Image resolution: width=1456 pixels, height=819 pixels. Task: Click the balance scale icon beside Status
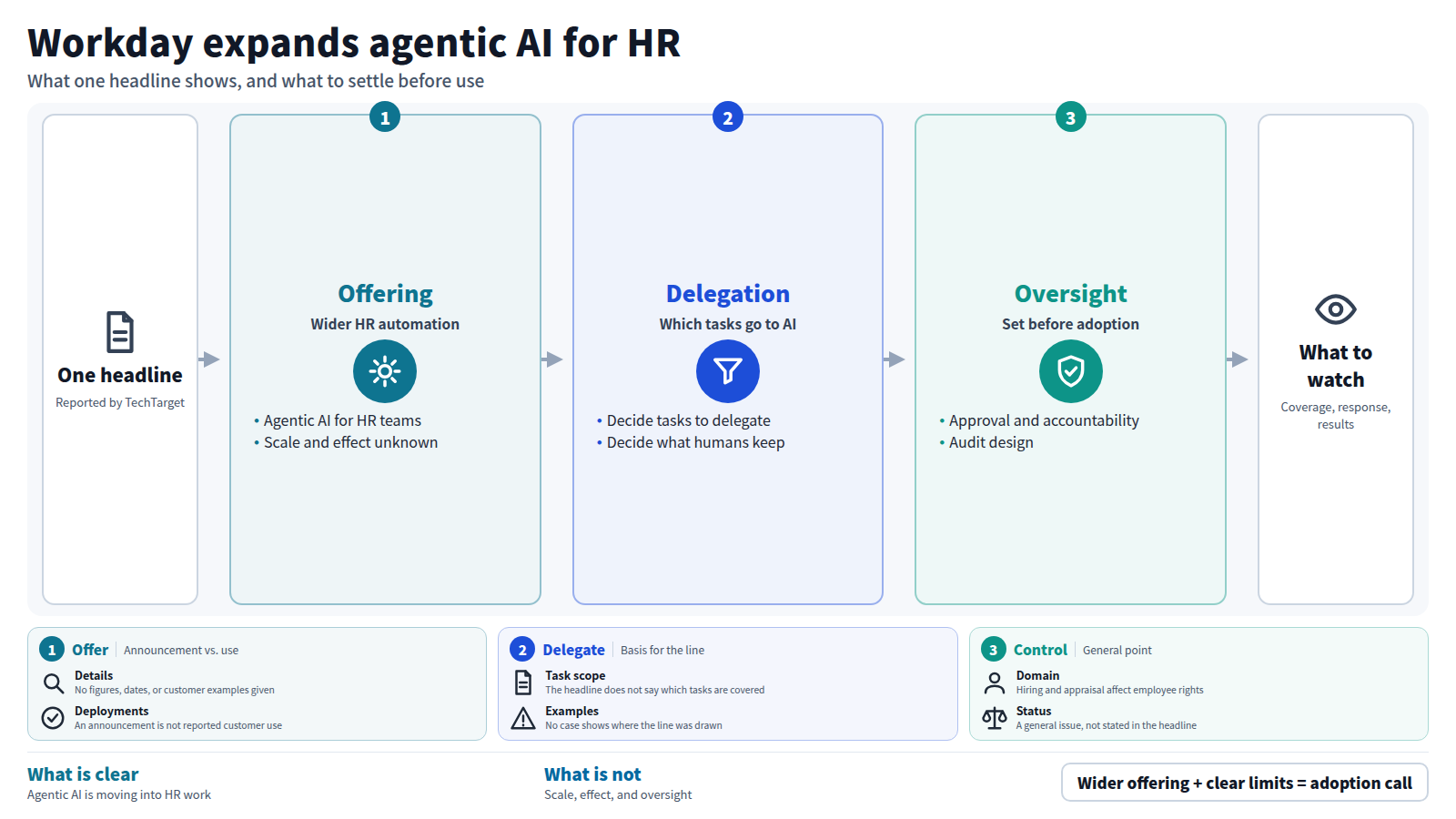coord(995,718)
